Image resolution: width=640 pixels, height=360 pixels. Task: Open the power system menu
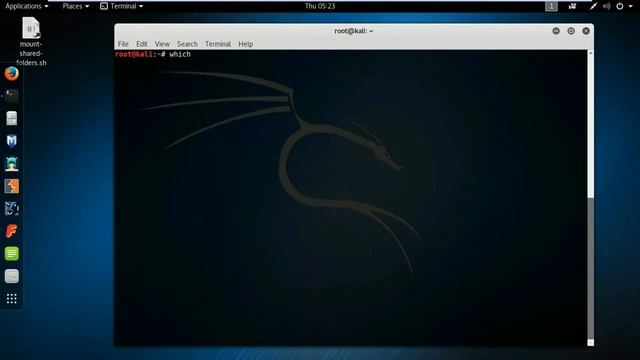coord(620,6)
